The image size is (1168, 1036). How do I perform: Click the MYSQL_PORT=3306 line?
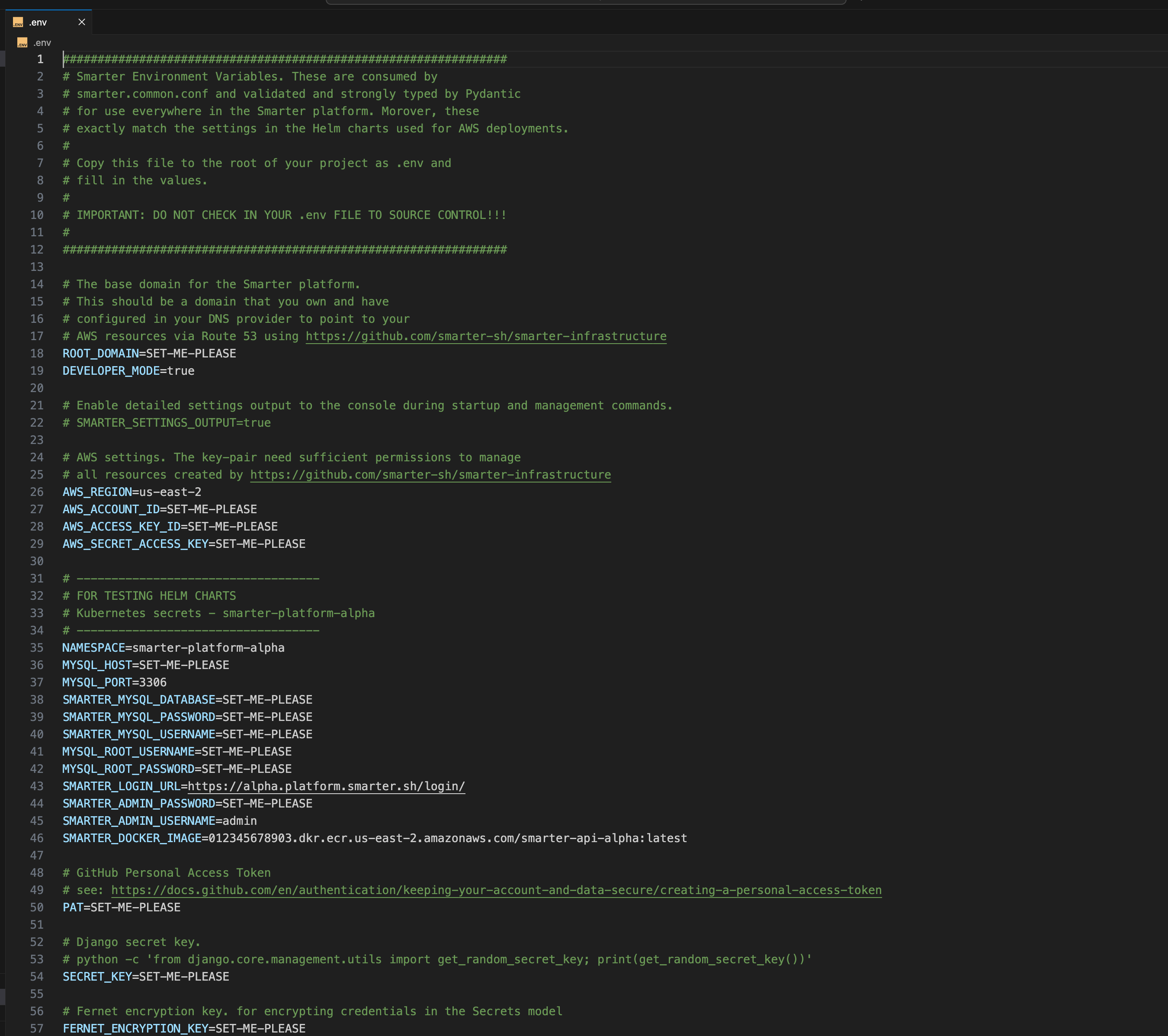point(115,683)
